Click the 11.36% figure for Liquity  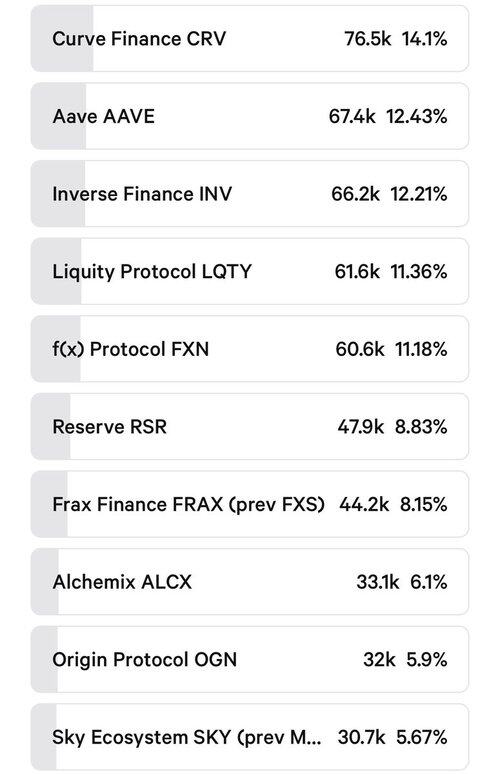click(x=419, y=271)
